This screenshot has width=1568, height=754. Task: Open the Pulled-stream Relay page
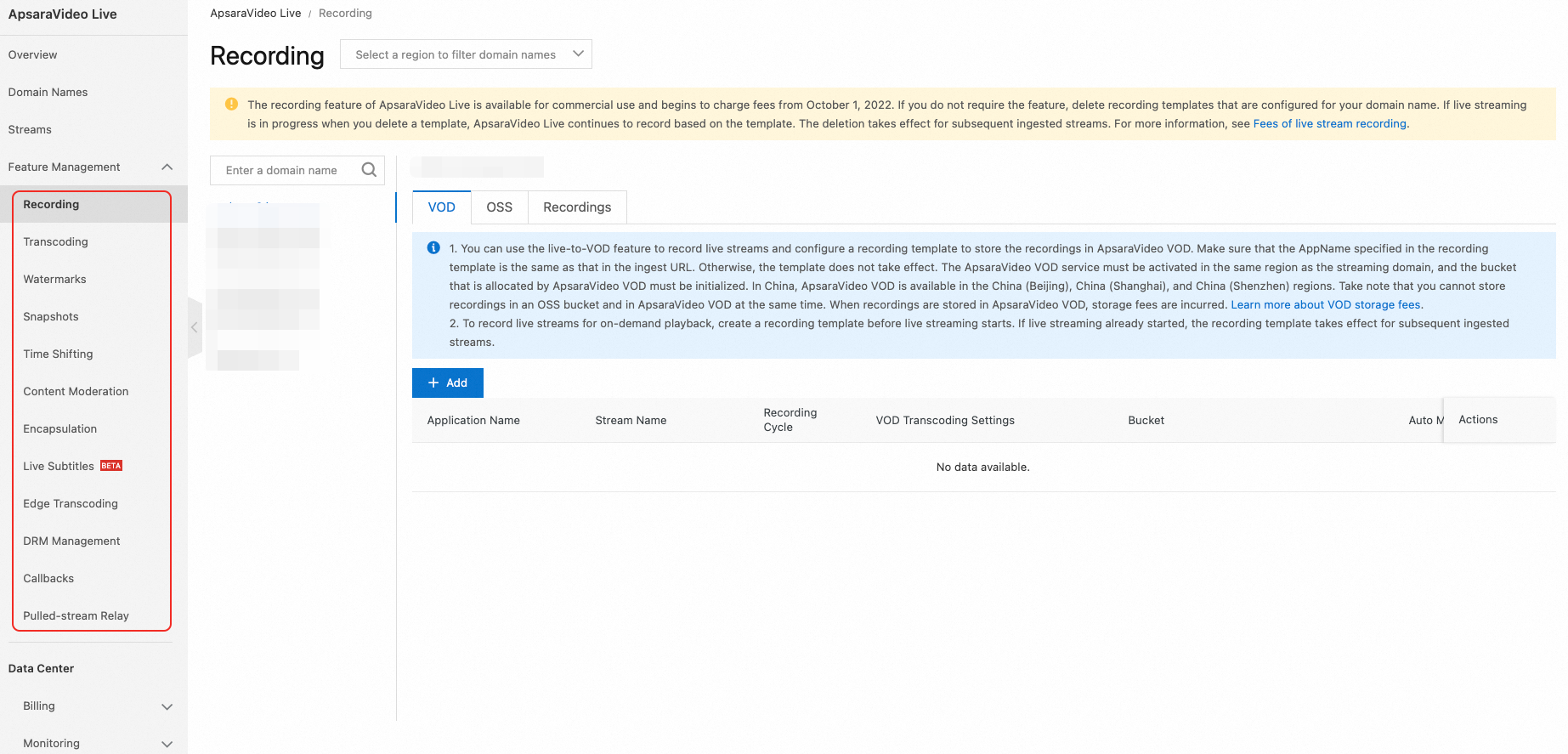76,616
